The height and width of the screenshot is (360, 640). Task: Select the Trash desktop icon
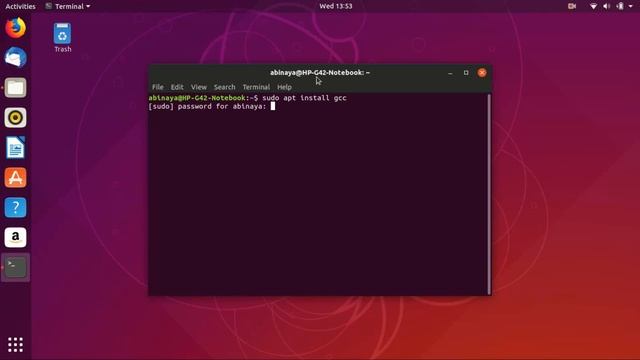[62, 38]
